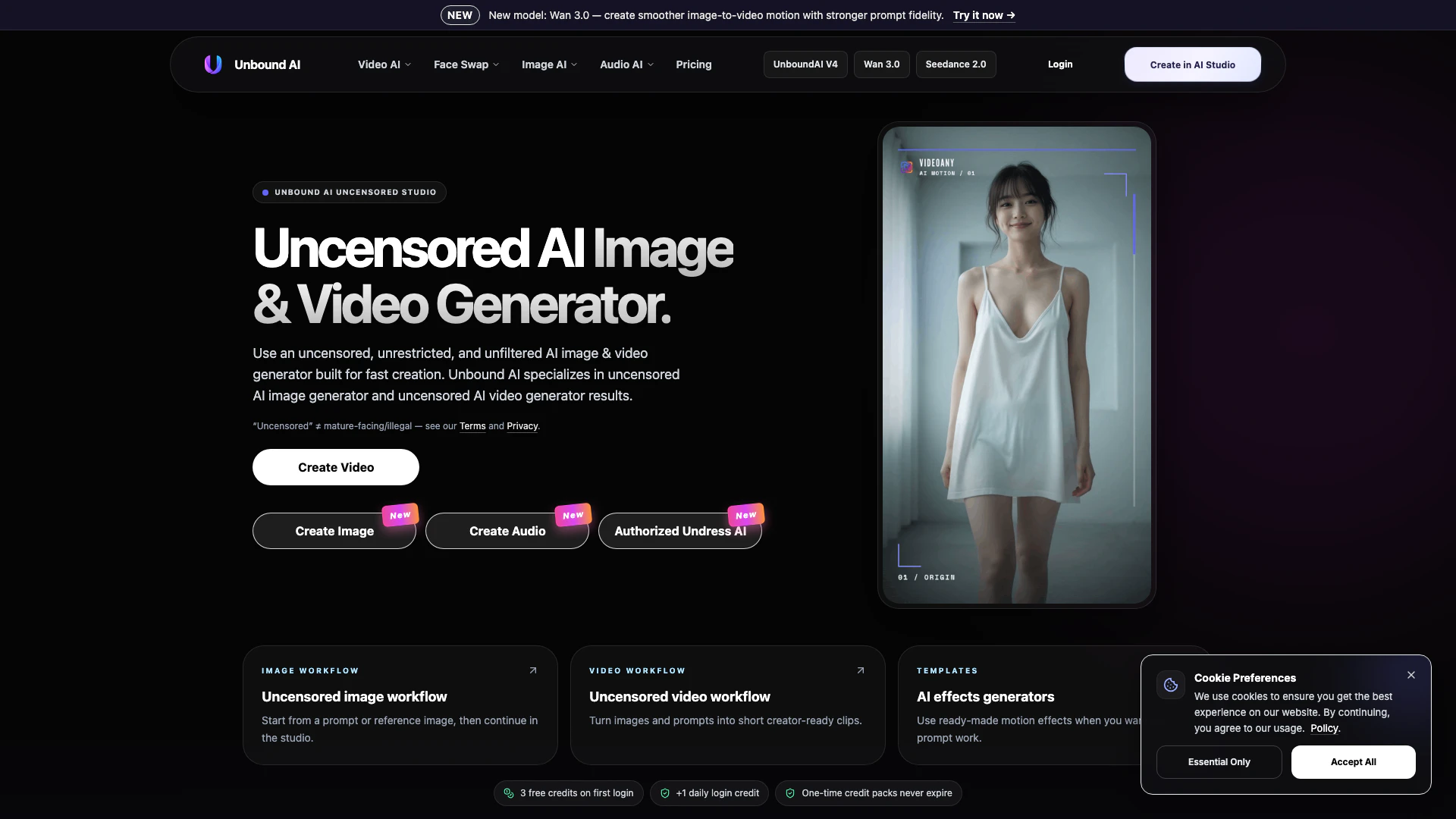Open the Pricing page
Viewport: 1456px width, 819px height.
694,64
